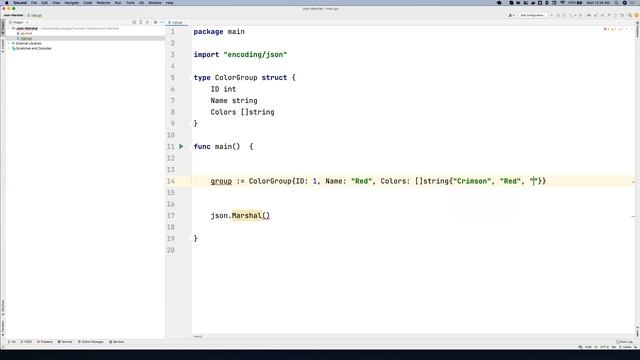This screenshot has width=640, height=360.
Task: Click Json-Marshal breadcrumb in navigation bar
Action: point(13,15)
